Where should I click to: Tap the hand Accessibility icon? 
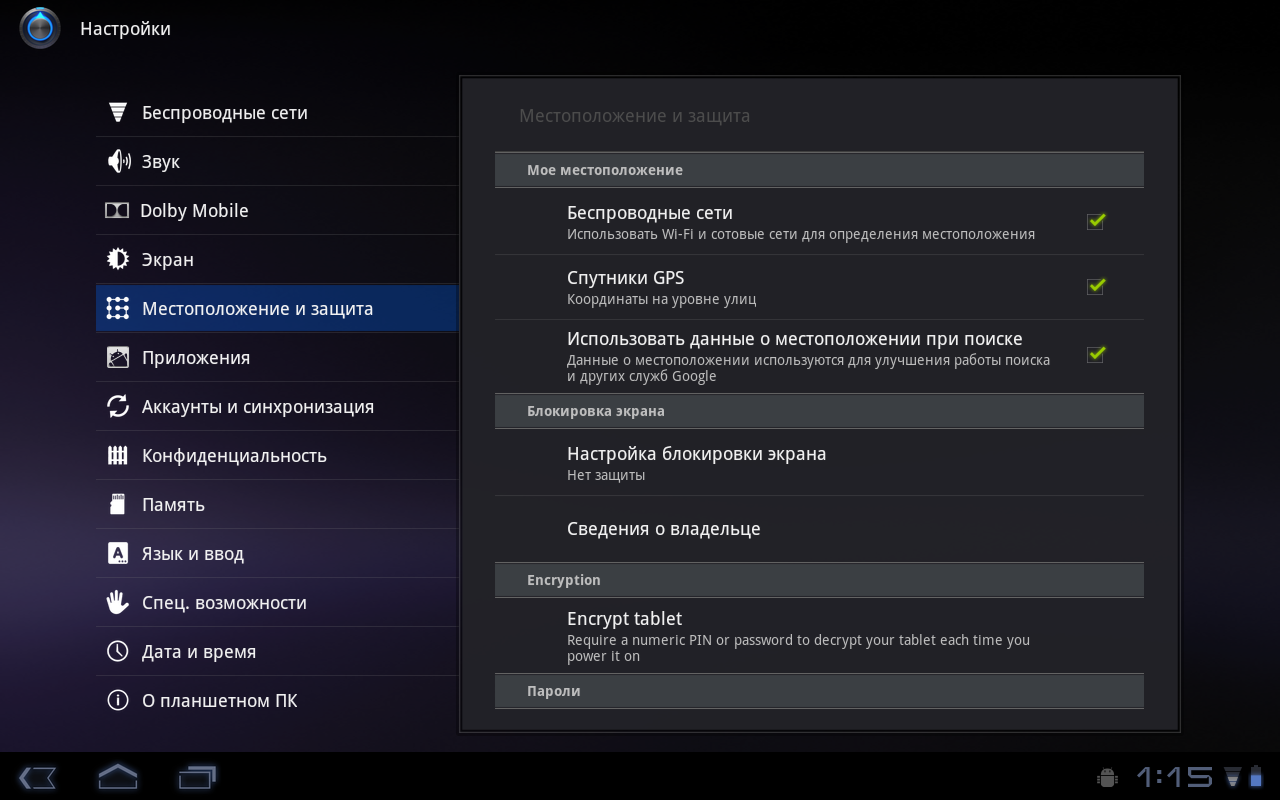pos(118,602)
